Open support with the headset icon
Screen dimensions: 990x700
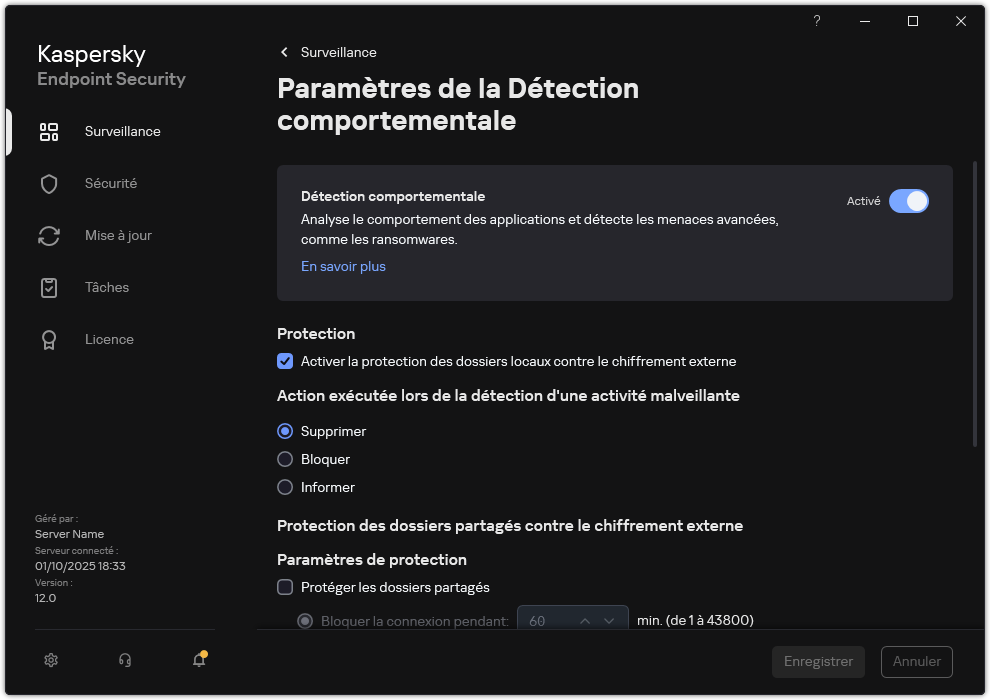[123, 660]
